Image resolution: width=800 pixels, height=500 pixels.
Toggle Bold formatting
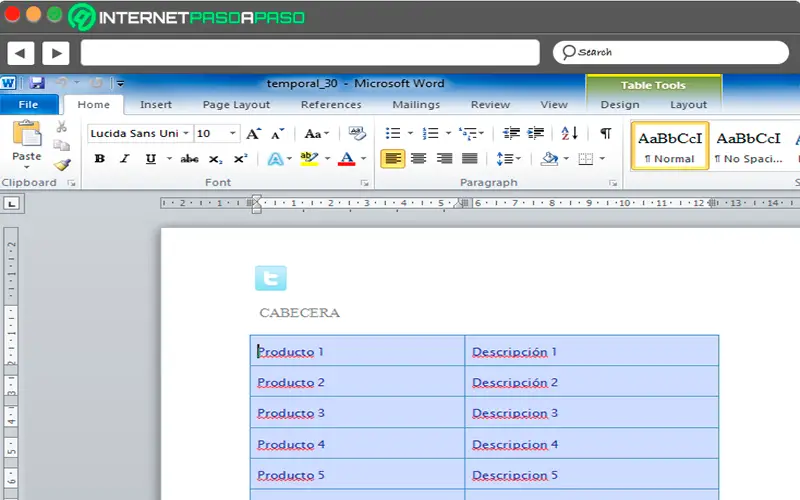tap(99, 159)
